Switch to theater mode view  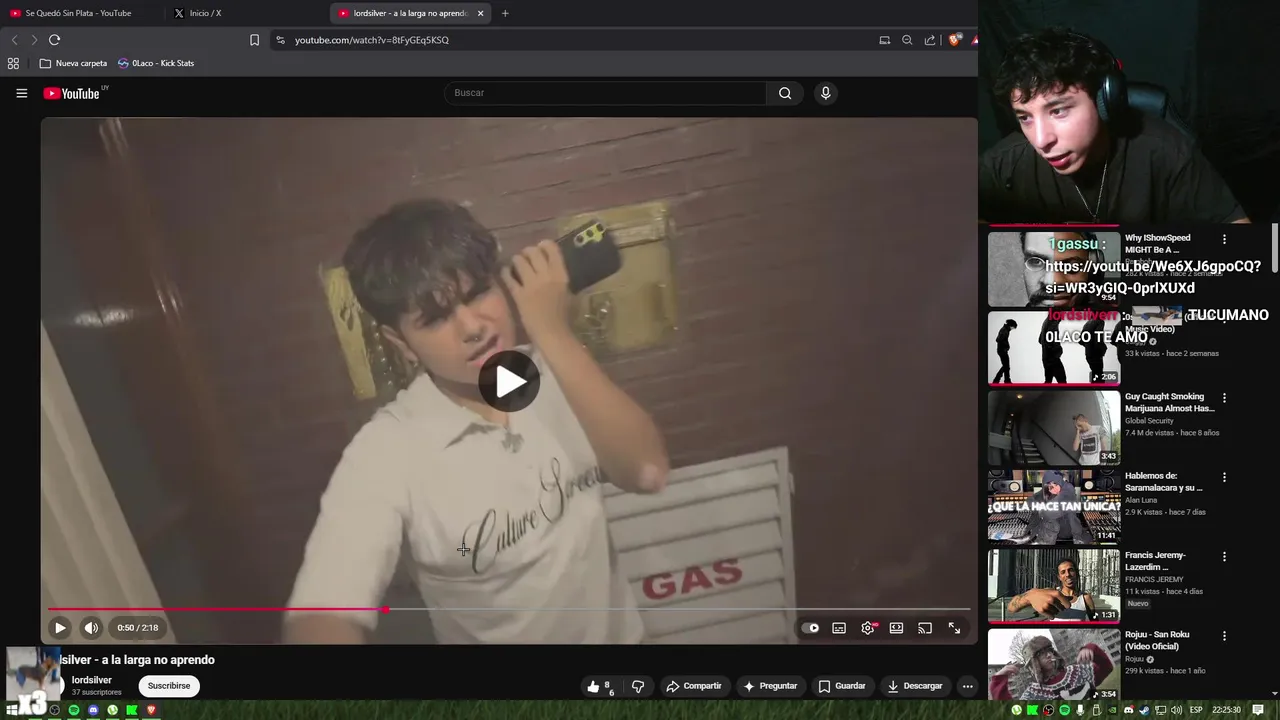tap(896, 628)
